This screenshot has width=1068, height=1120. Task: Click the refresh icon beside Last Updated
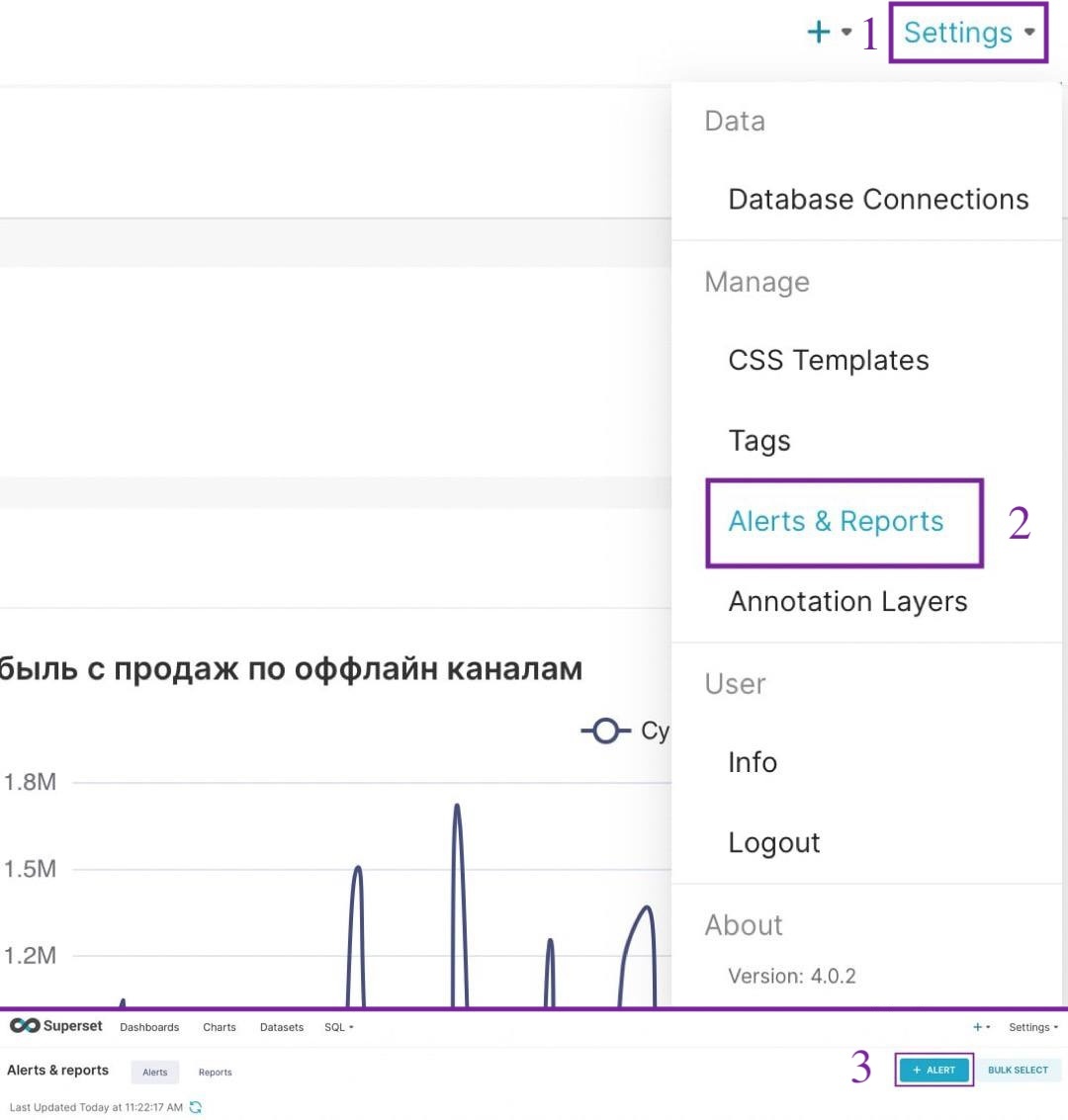pos(195,1107)
